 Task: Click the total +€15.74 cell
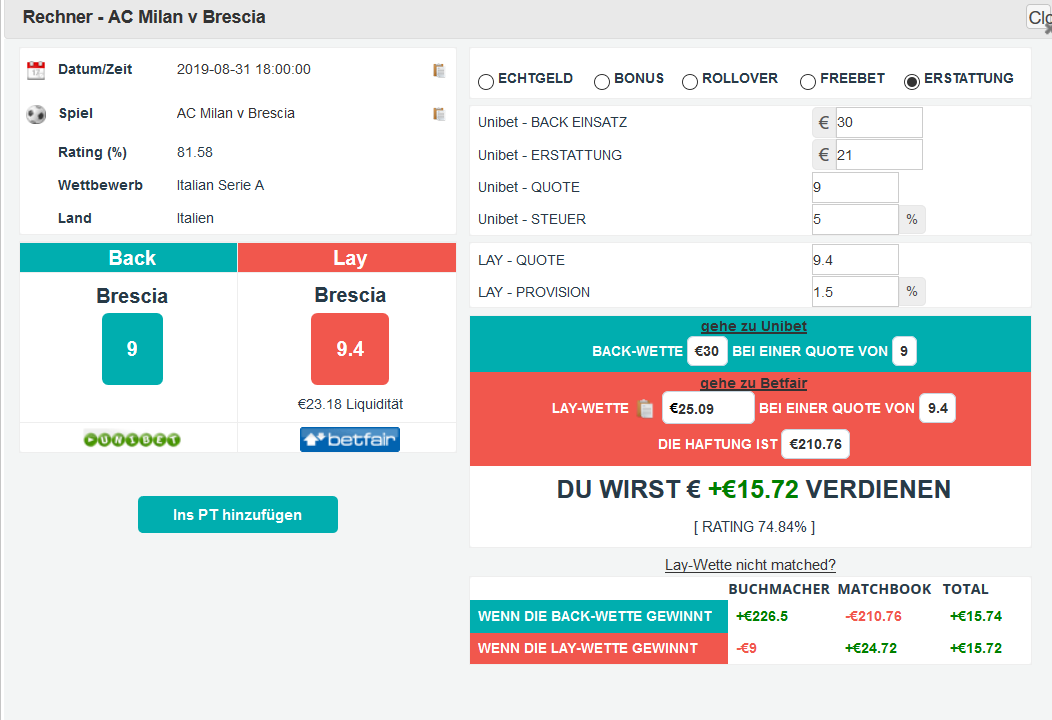[x=976, y=616]
